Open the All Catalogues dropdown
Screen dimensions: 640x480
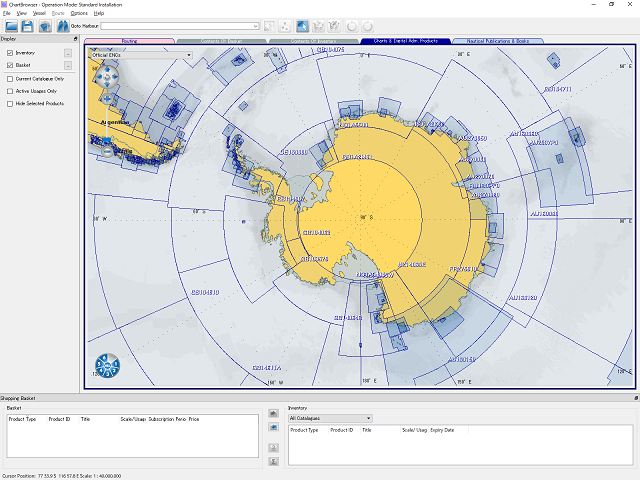pos(368,418)
